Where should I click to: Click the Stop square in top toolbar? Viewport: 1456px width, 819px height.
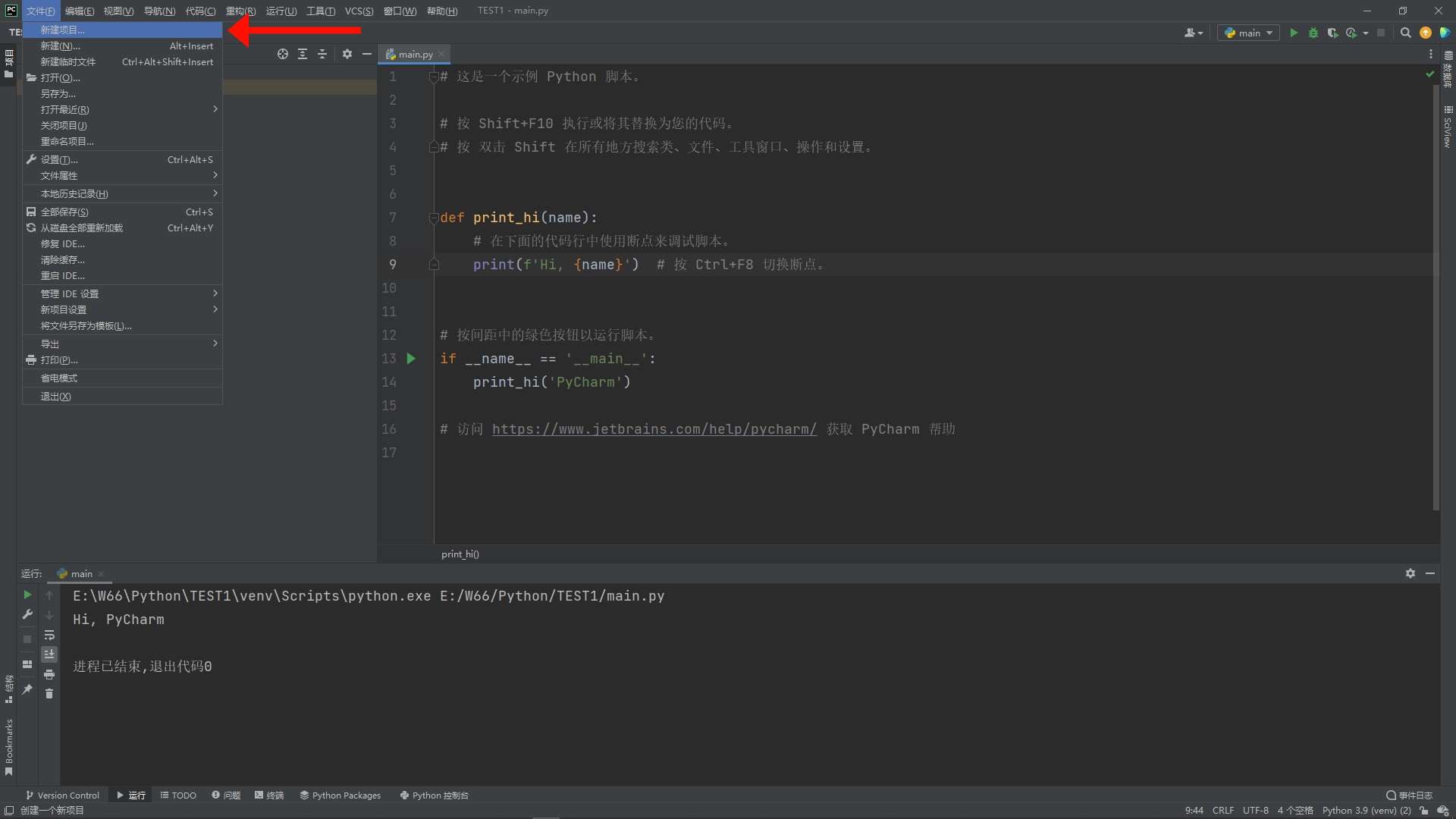pyautogui.click(x=1381, y=33)
